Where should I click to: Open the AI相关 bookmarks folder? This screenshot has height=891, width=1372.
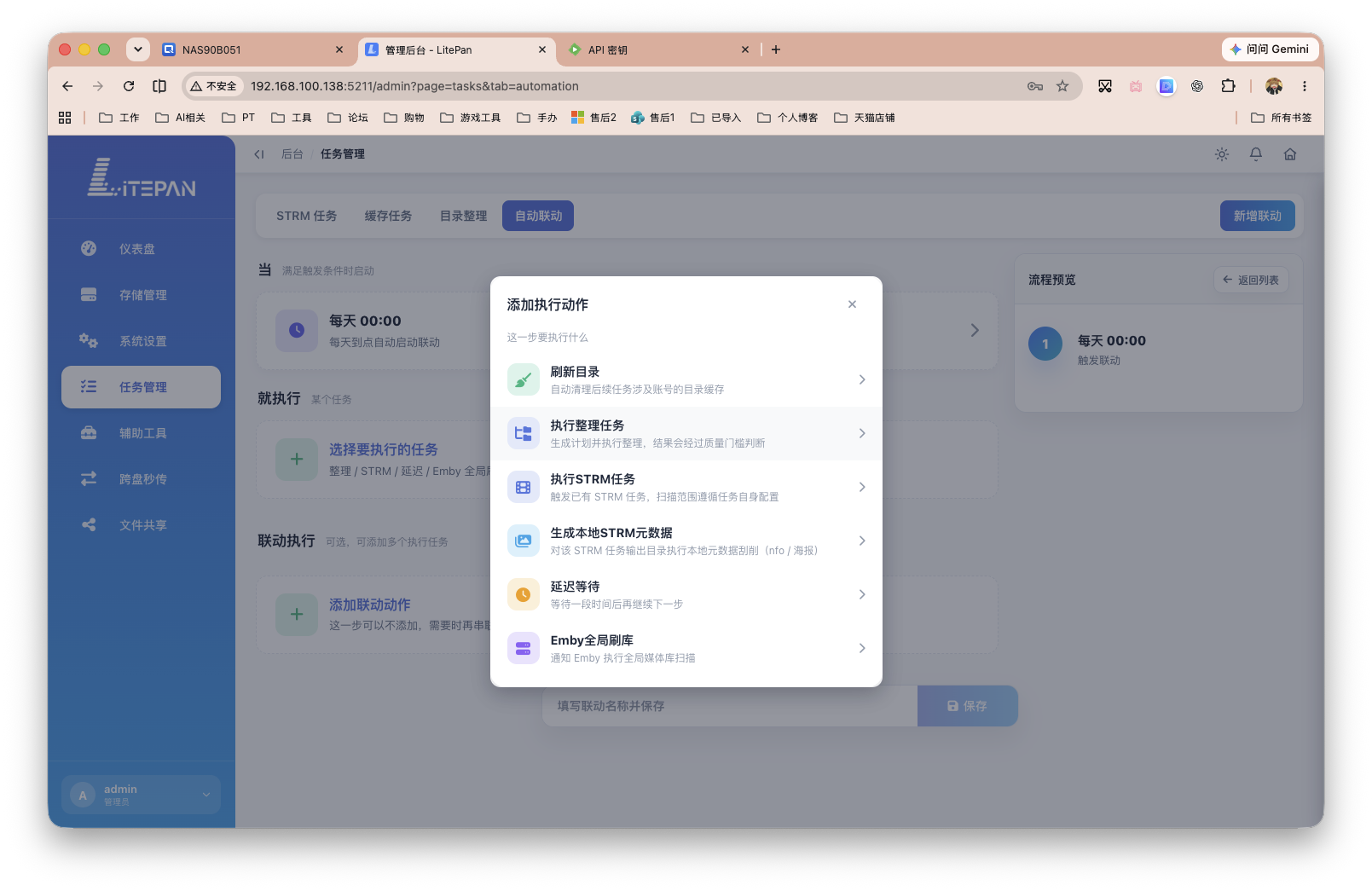click(x=181, y=118)
